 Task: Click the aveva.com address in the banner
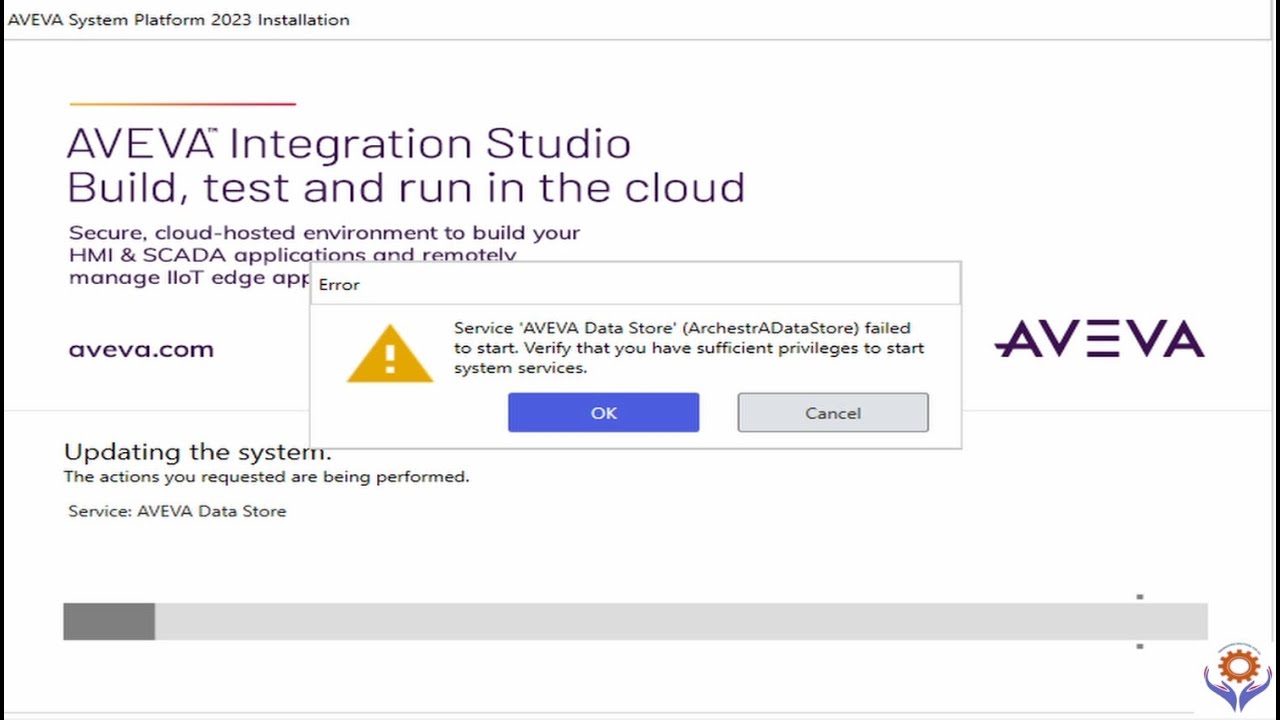141,349
